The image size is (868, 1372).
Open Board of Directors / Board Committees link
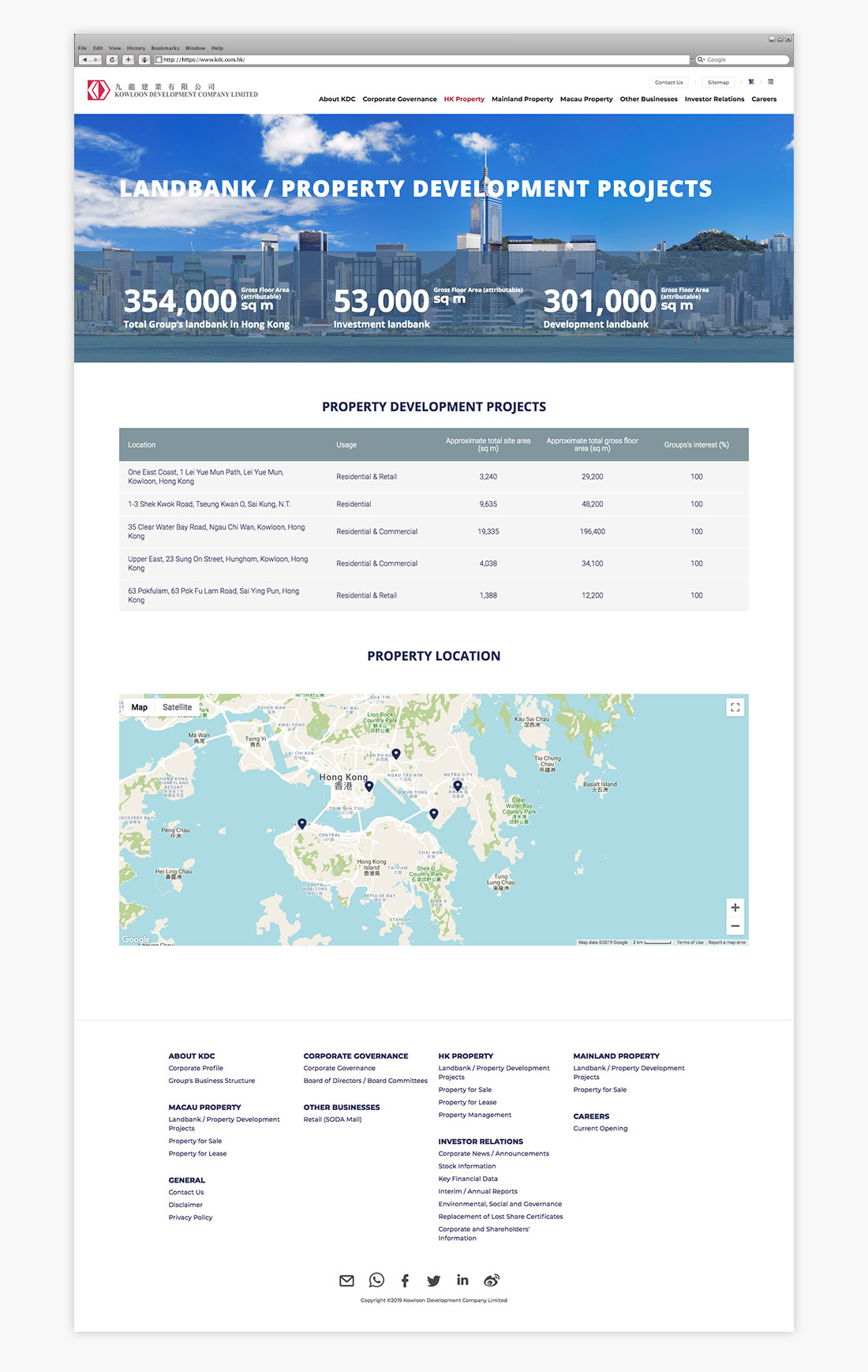(x=365, y=1081)
